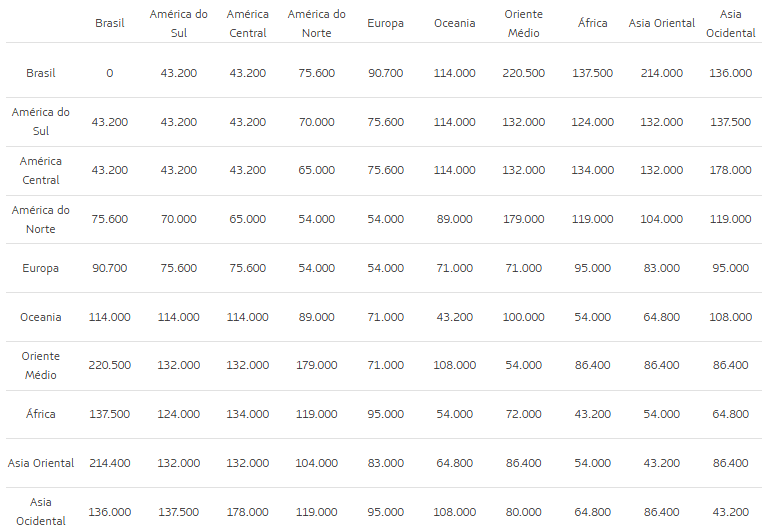This screenshot has height=529, width=762.
Task: Click the 83.000 cell in the Europa row
Action: (x=661, y=268)
